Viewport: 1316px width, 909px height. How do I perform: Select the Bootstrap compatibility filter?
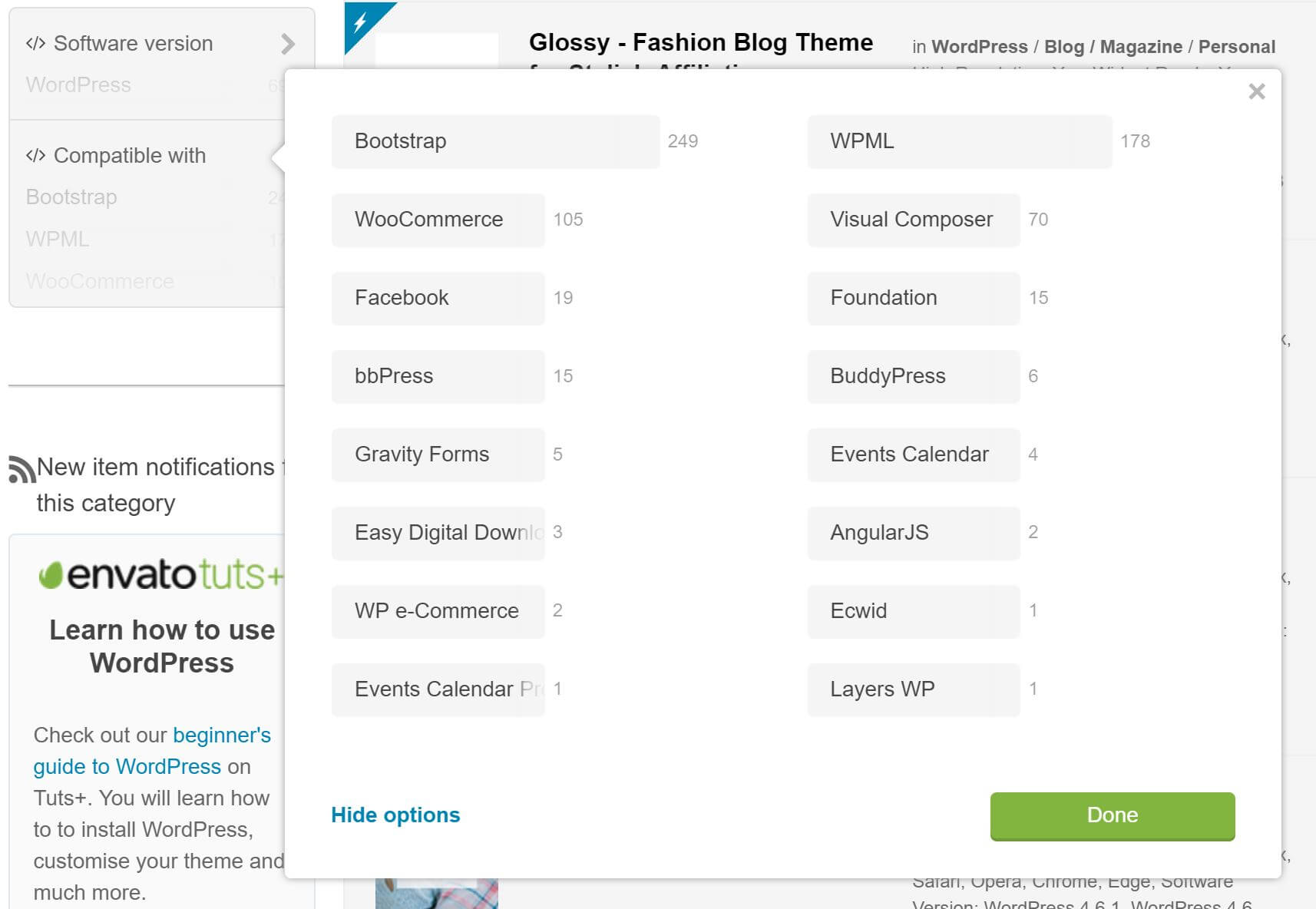click(x=495, y=141)
